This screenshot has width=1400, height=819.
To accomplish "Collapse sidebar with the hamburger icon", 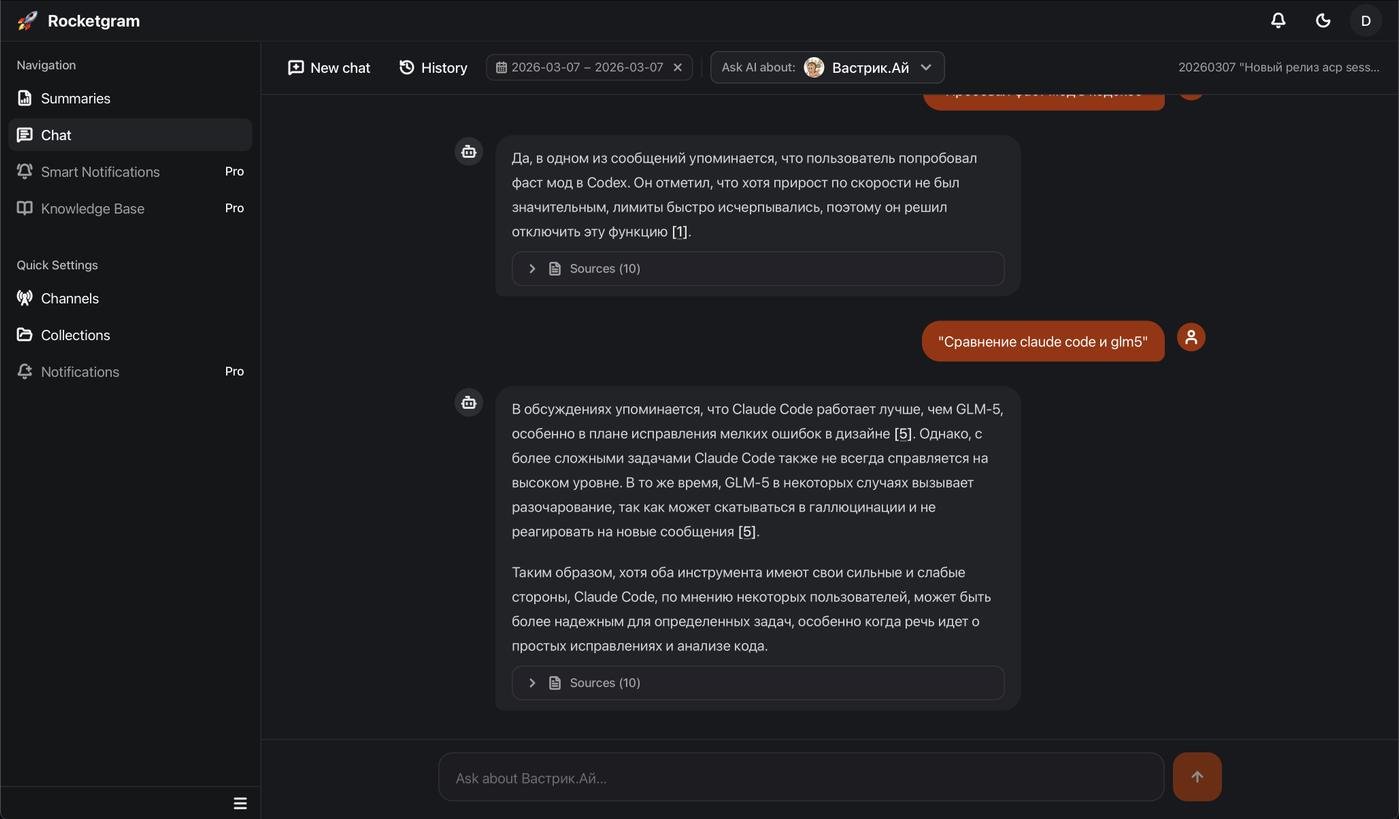I will coord(240,803).
